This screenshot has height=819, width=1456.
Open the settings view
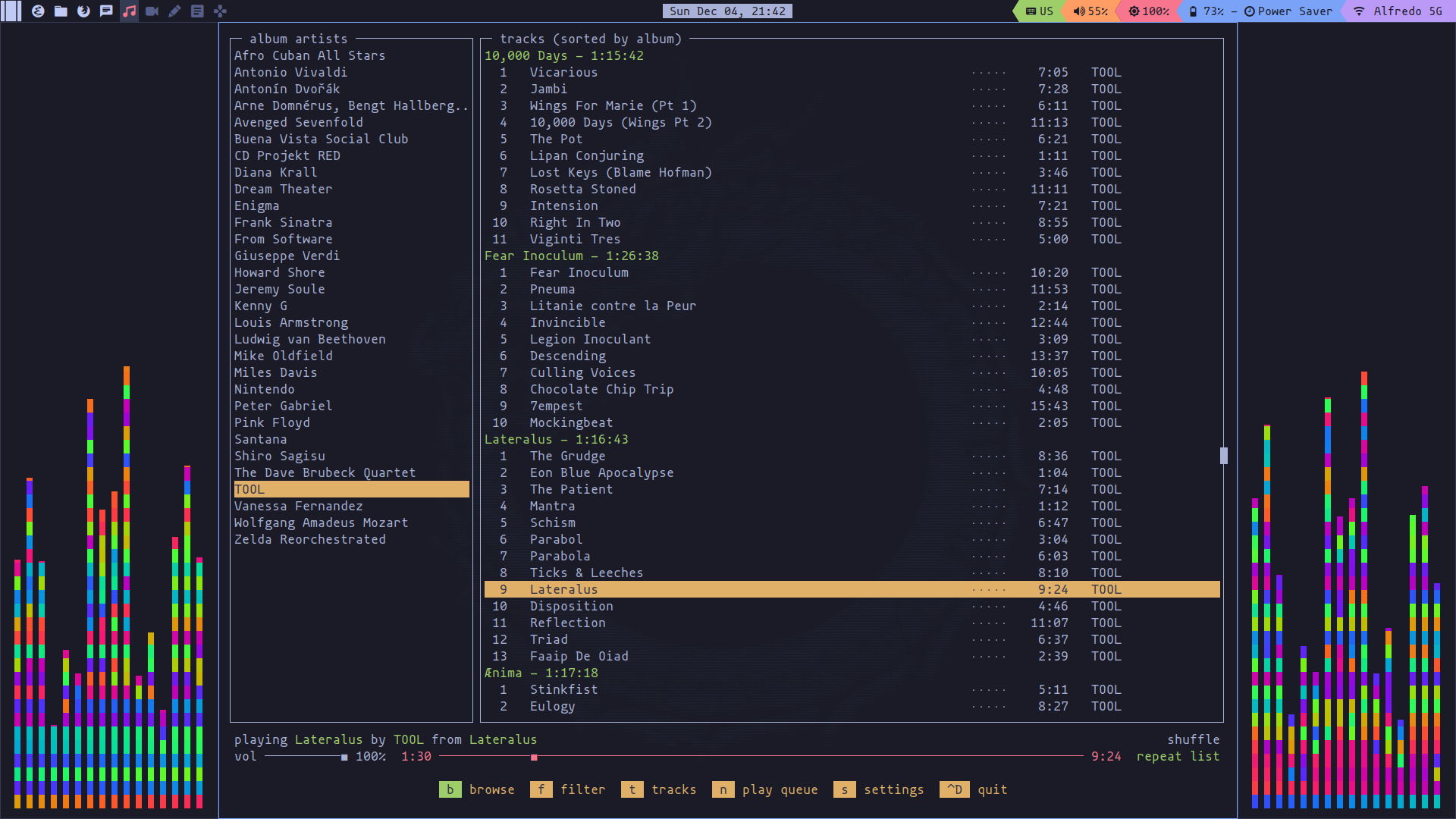(879, 789)
